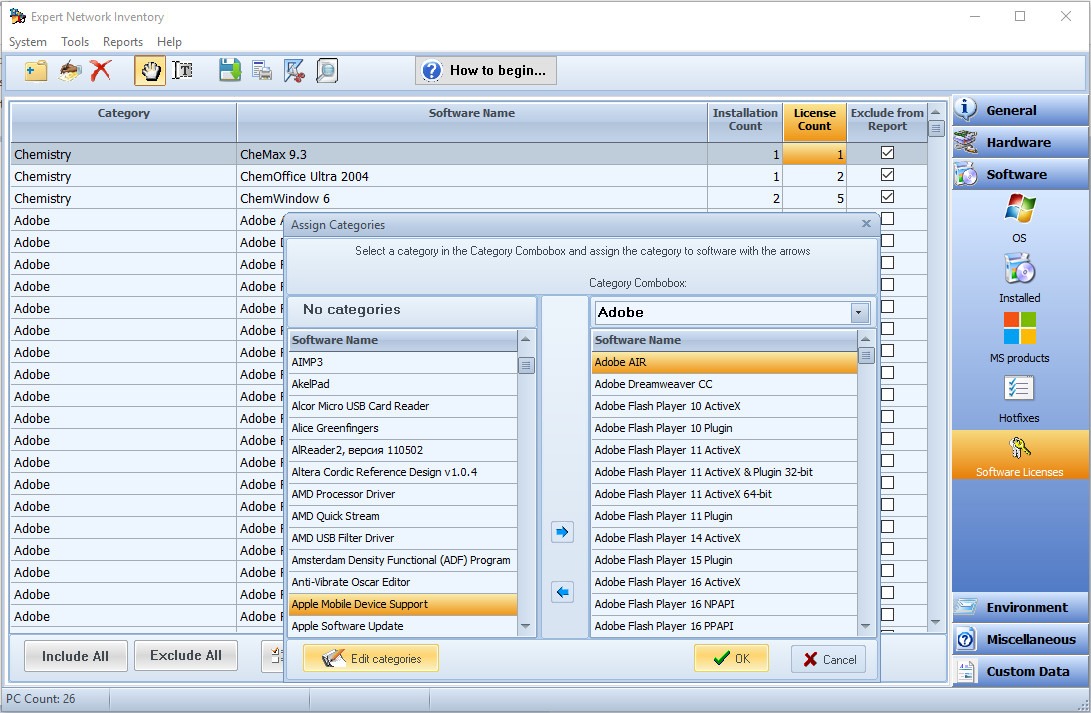Expand the Miscellaneous sidebar section
1091x713 pixels.
(x=1019, y=639)
